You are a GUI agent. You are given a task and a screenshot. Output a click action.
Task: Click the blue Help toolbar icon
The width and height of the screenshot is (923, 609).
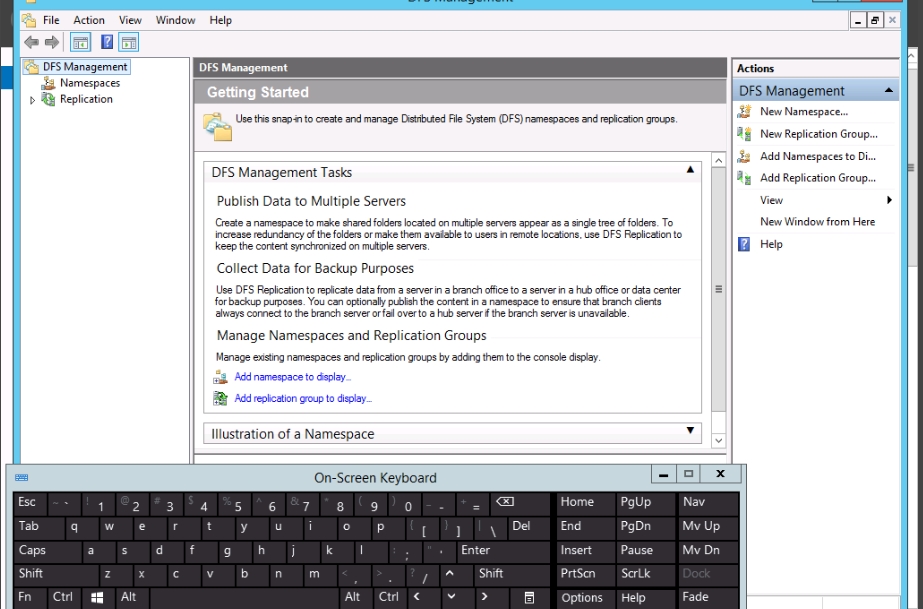[106, 42]
